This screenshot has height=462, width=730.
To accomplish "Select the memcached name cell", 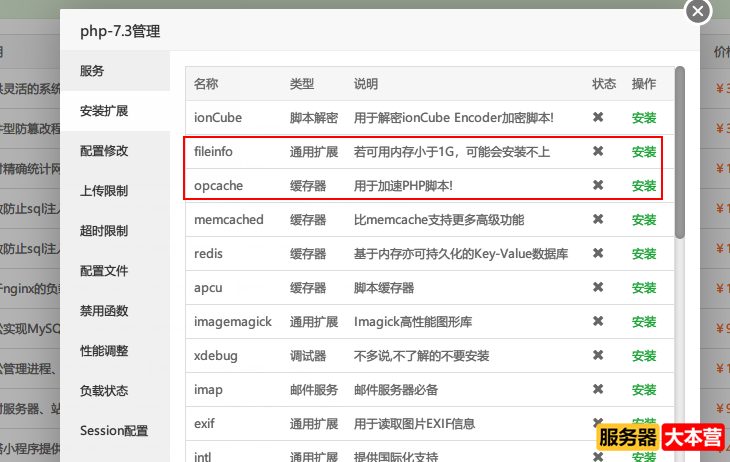I will coord(229,220).
